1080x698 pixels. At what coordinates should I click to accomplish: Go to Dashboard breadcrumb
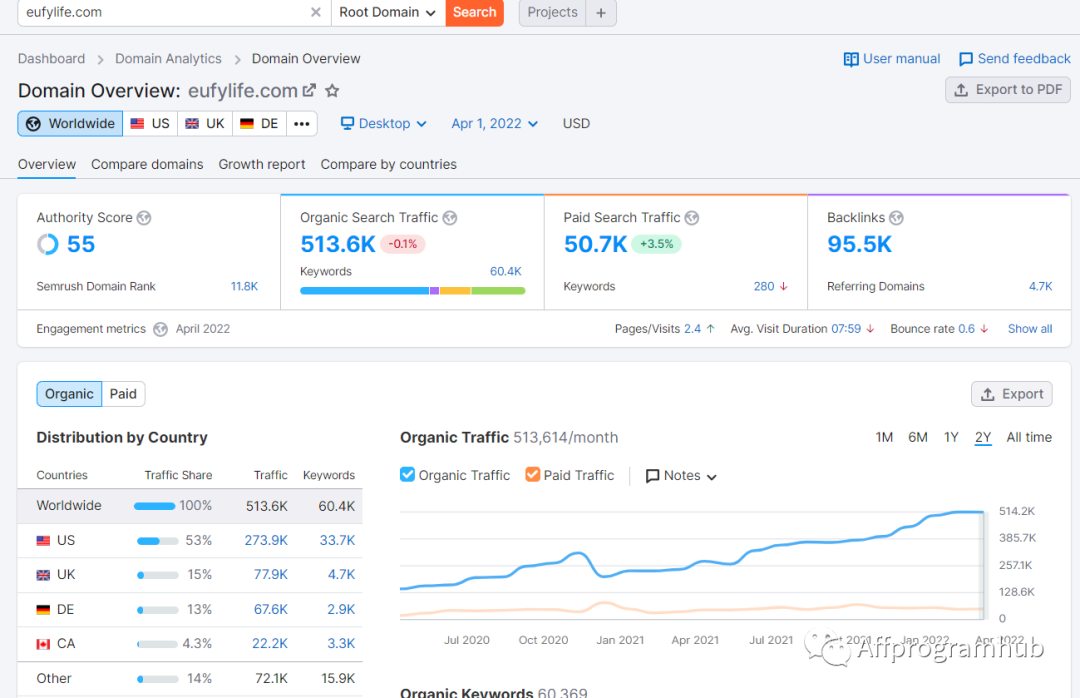pos(52,59)
